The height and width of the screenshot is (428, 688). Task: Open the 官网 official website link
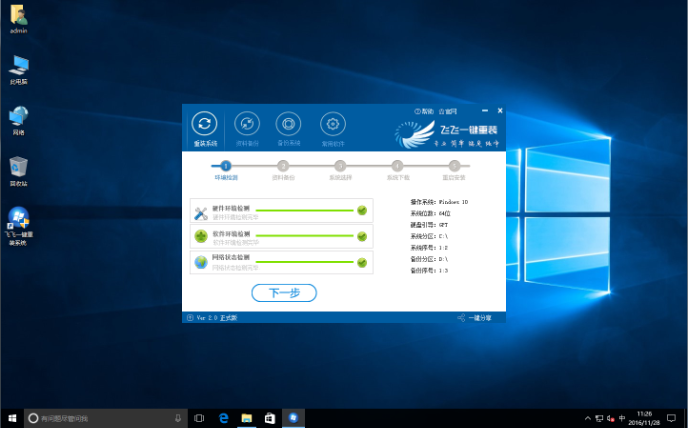448,111
